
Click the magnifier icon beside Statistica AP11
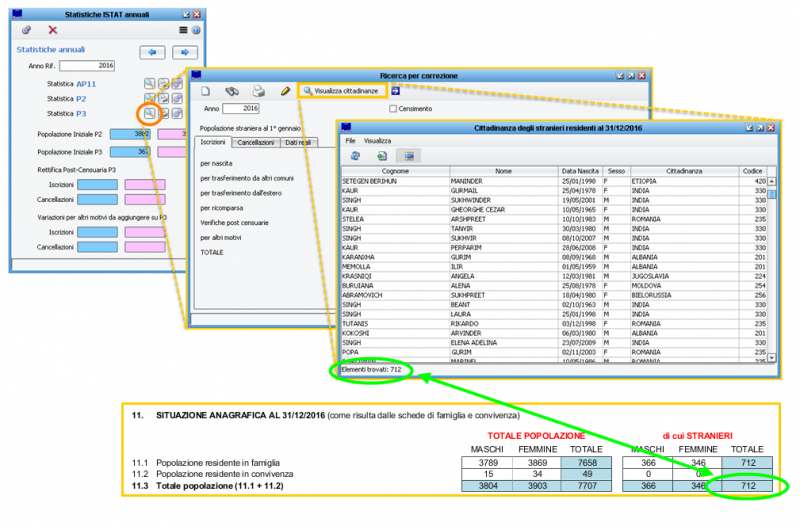click(149, 83)
